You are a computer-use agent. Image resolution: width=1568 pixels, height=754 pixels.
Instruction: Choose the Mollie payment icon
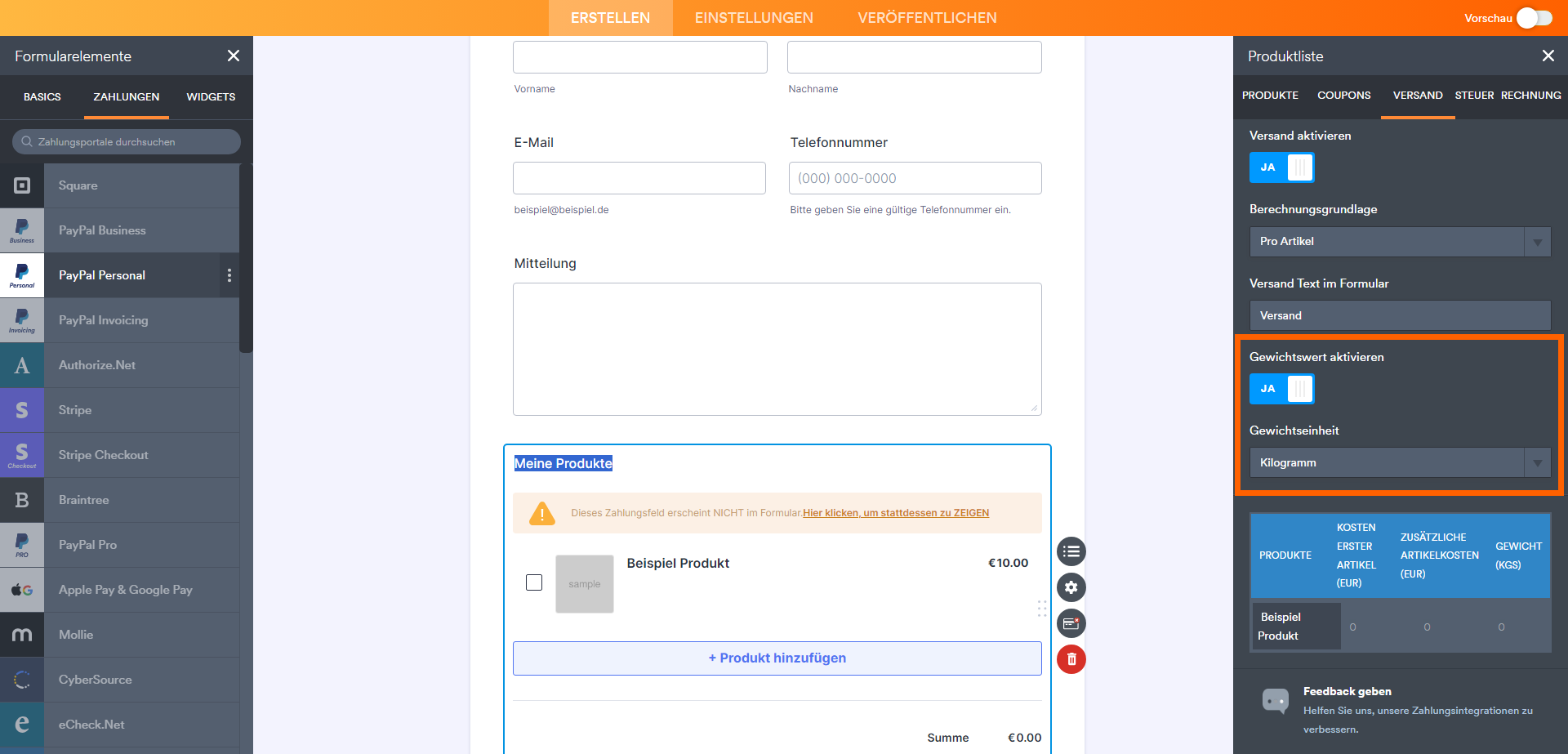[x=22, y=635]
